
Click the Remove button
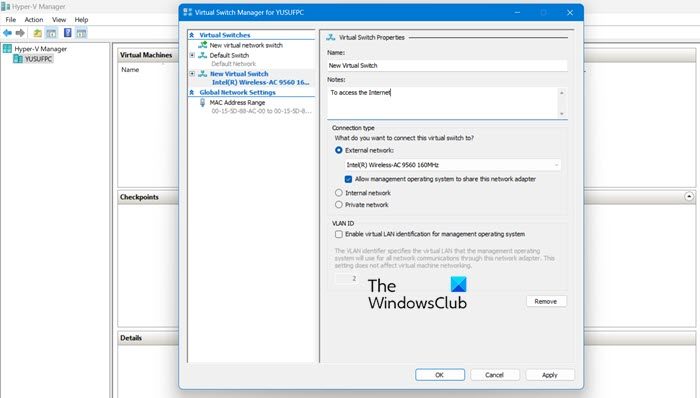(x=546, y=302)
